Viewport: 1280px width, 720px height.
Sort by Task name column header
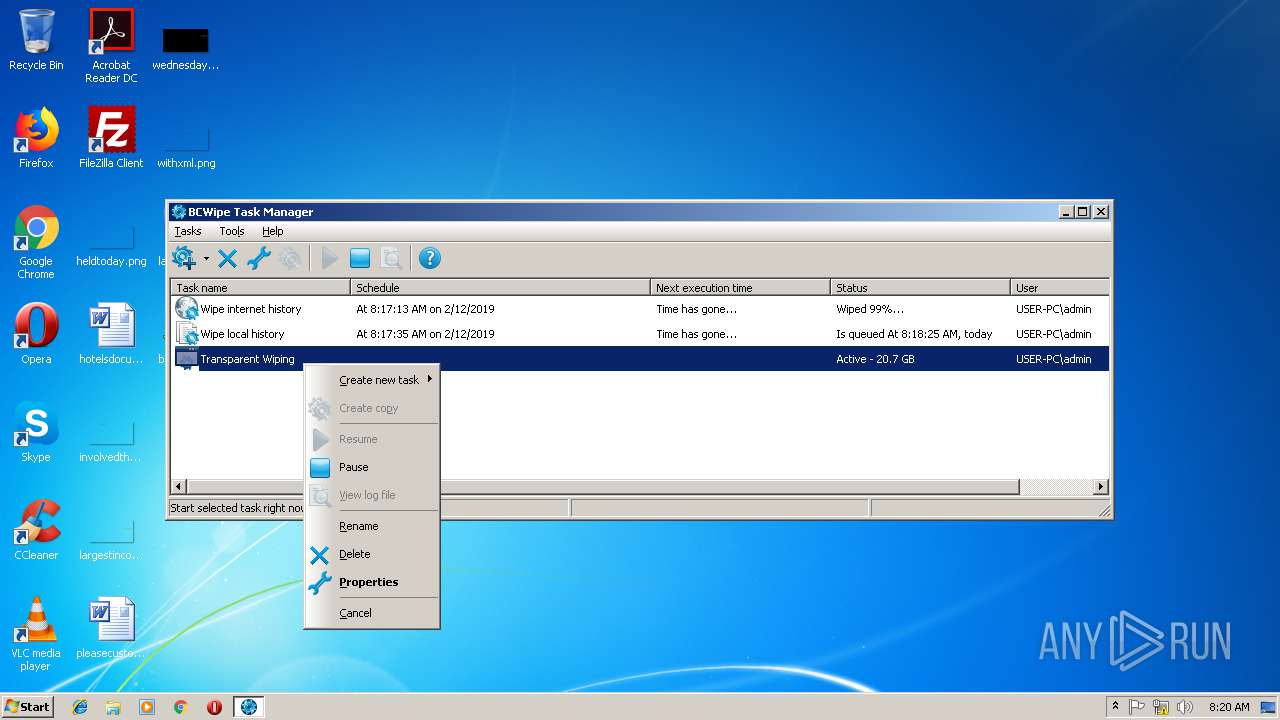pos(261,287)
